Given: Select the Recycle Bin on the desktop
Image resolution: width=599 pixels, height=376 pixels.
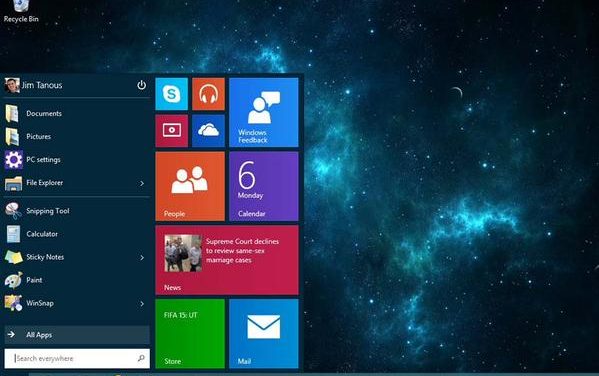Looking at the screenshot, I should click(21, 11).
